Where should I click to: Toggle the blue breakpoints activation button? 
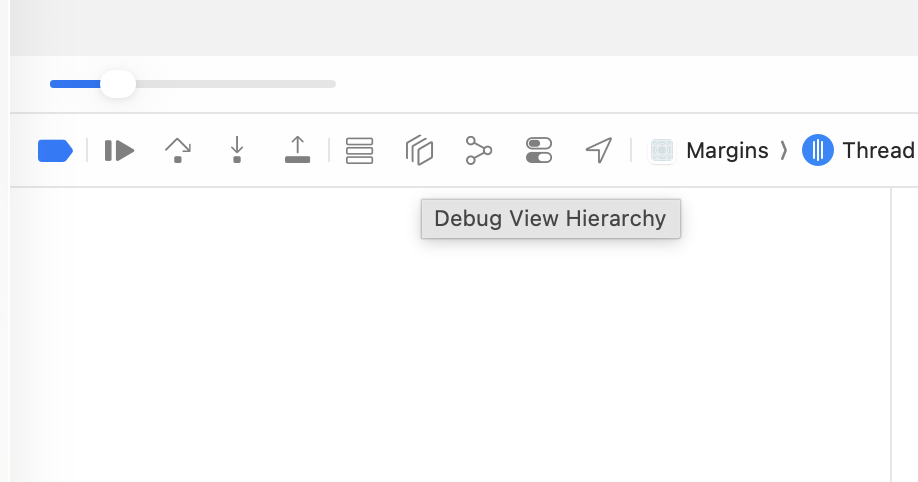pos(55,151)
